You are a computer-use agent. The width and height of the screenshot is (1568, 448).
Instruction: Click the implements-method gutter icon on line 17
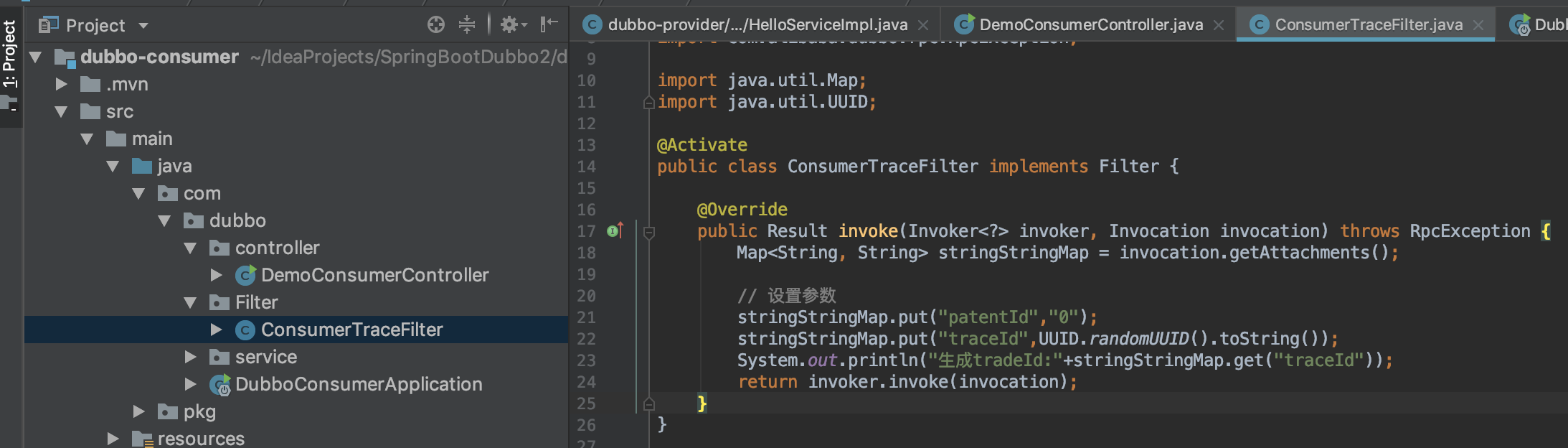615,230
